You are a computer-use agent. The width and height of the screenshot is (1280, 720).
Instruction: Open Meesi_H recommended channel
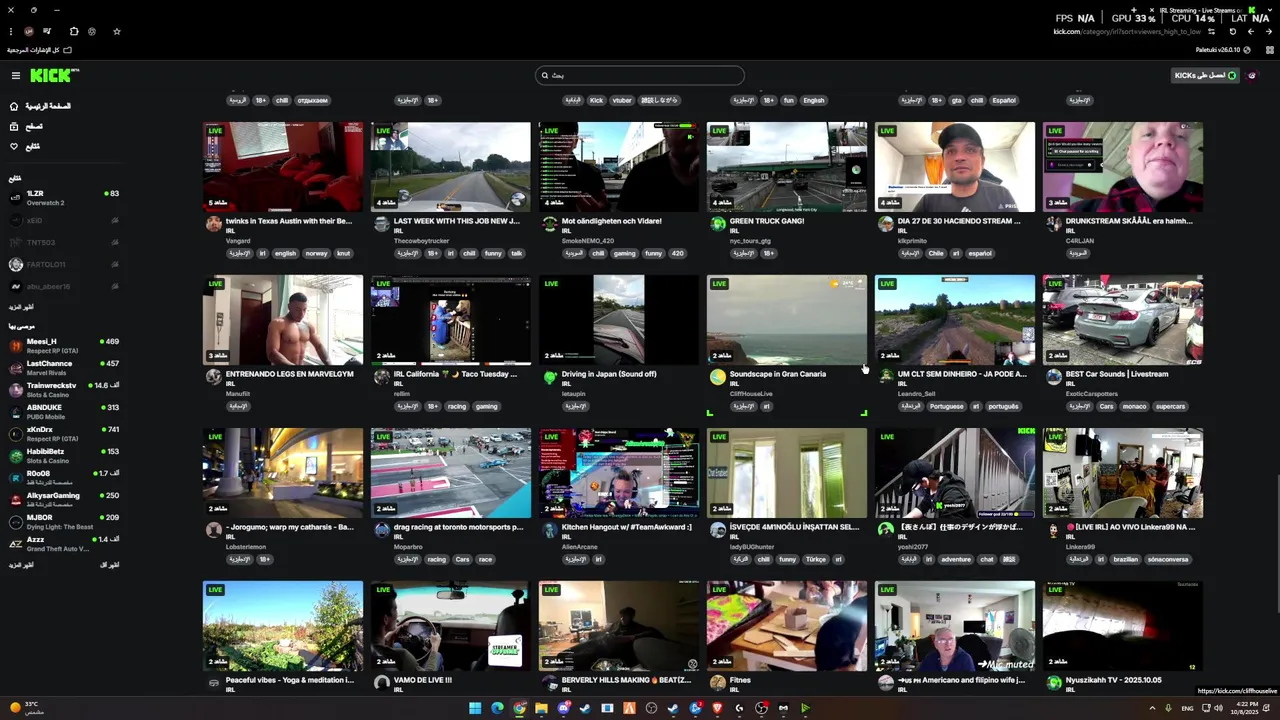coord(63,345)
